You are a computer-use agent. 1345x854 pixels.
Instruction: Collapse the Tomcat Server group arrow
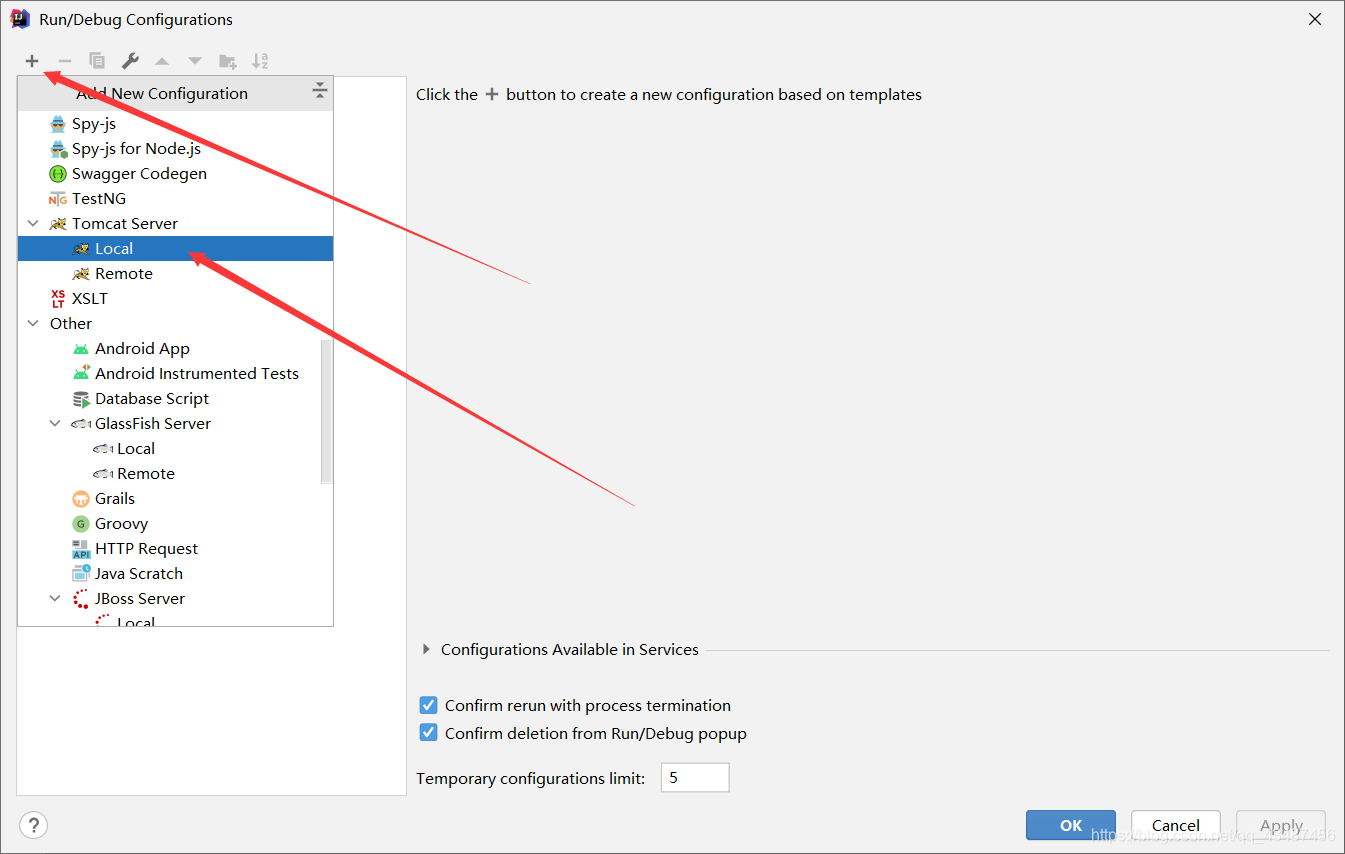pyautogui.click(x=33, y=224)
